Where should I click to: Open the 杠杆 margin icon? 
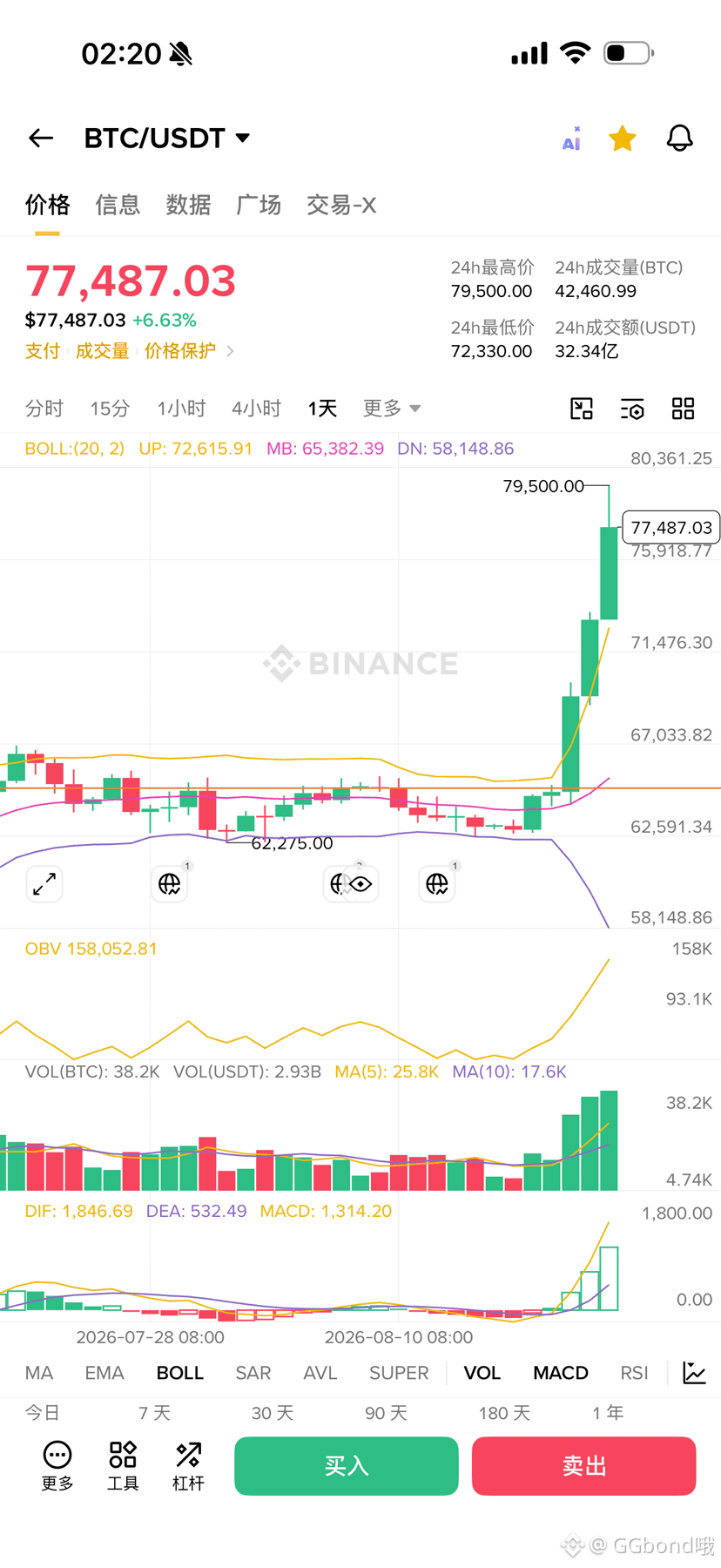188,1466
